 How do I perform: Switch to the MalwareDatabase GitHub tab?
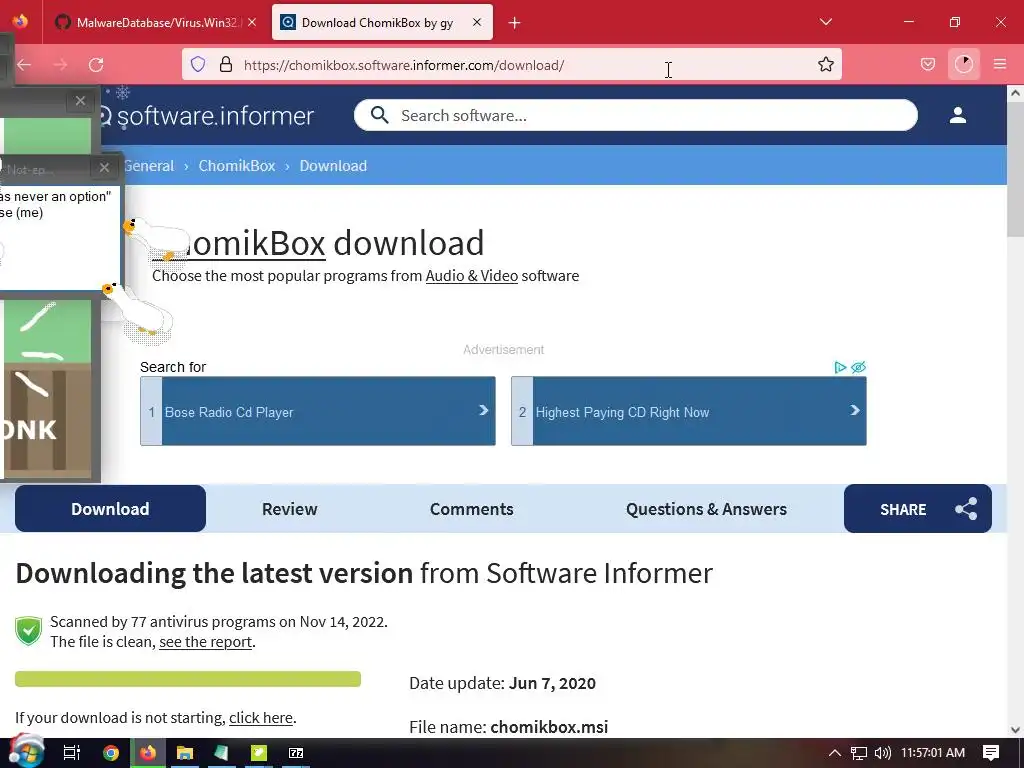pos(155,22)
